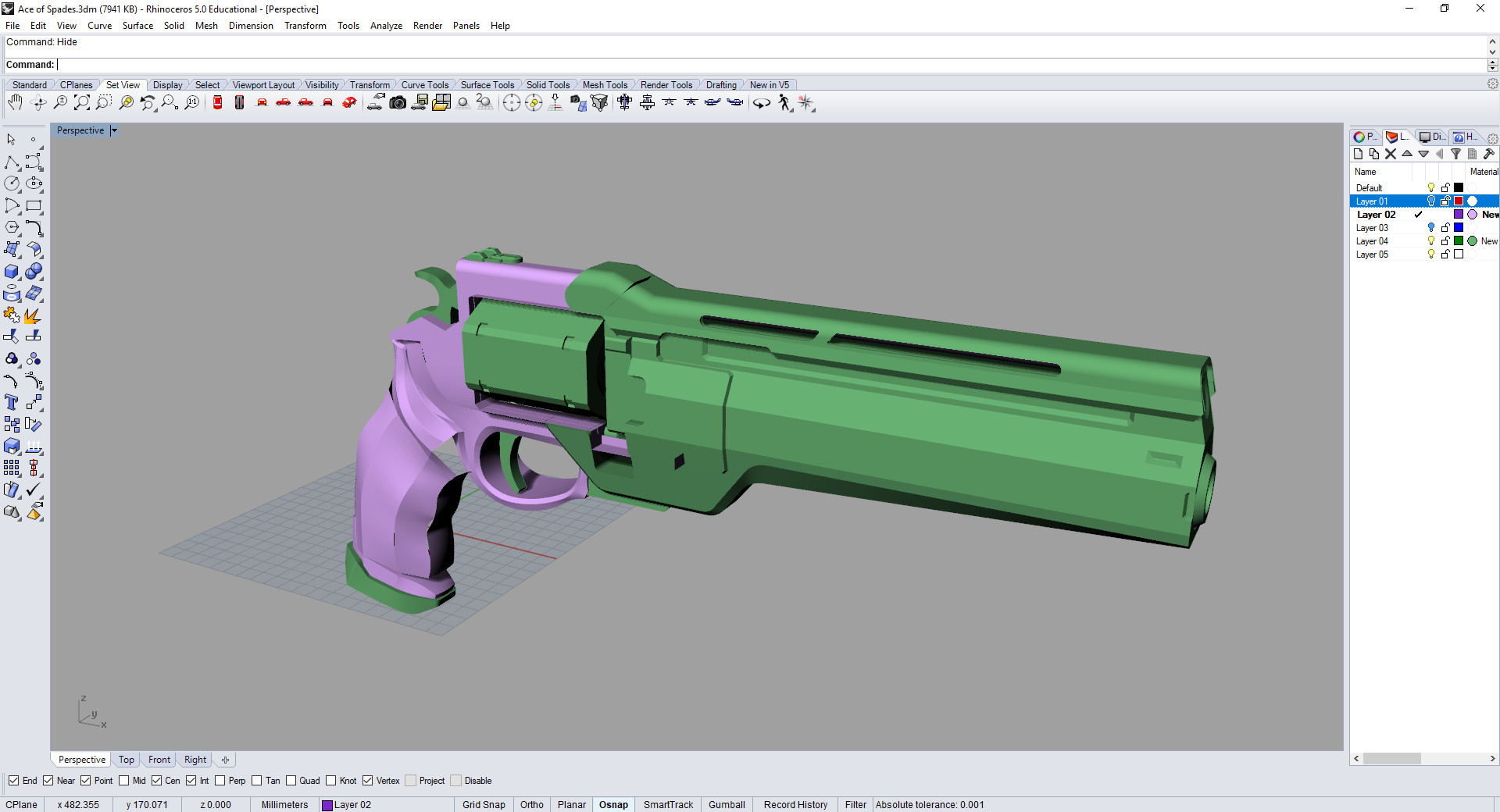Click the Explode tool icon
This screenshot has height=812, width=1500.
34,315
